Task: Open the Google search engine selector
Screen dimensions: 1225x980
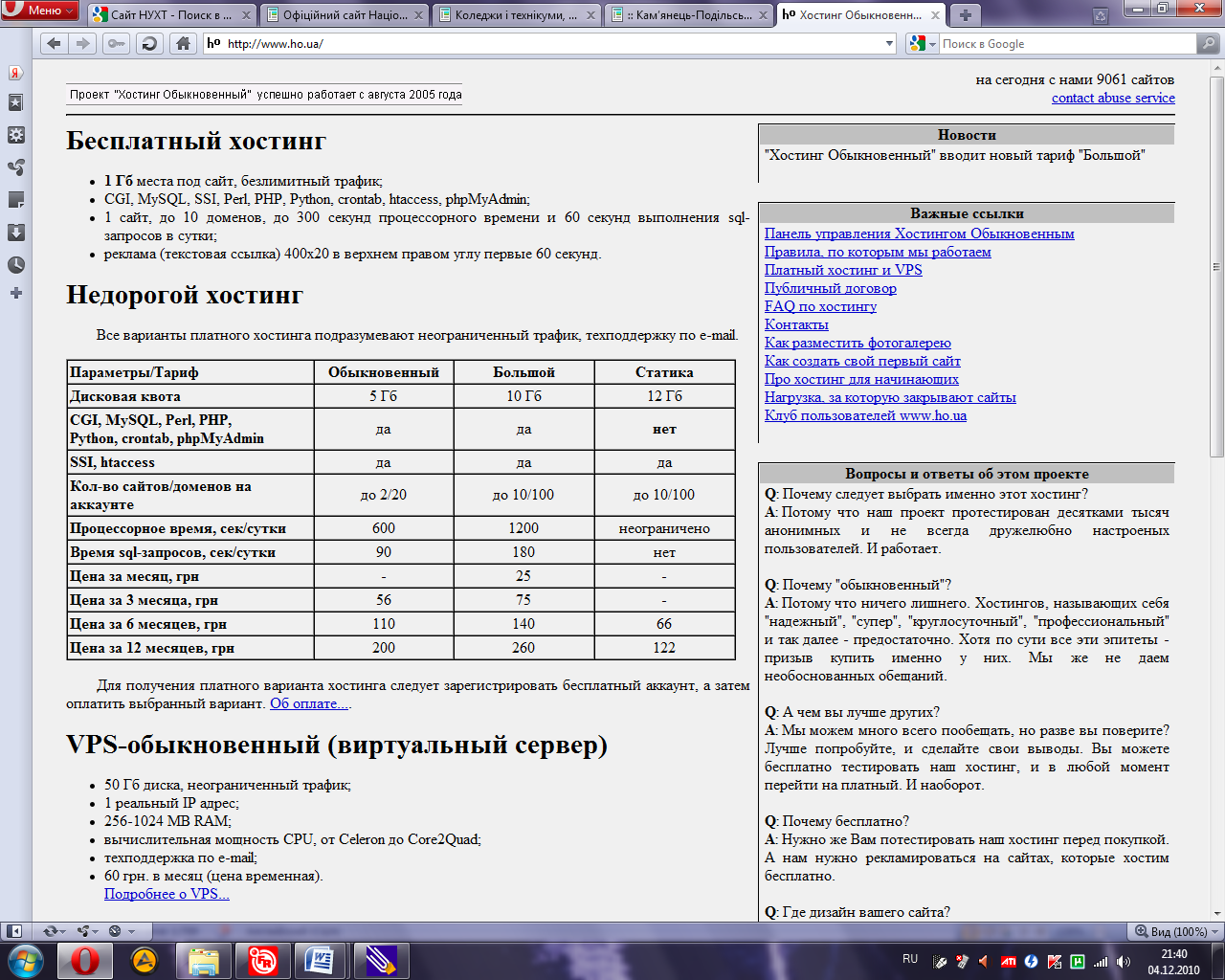Action: [922, 44]
